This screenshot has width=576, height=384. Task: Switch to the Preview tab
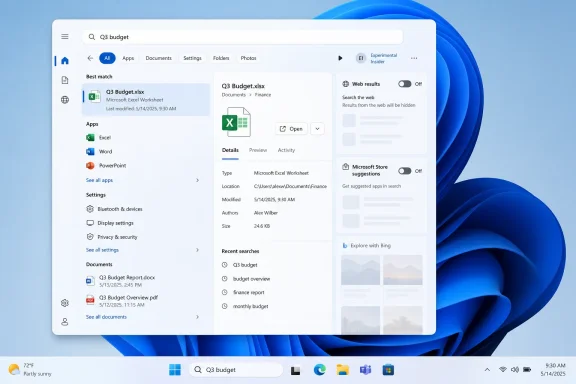coord(258,150)
